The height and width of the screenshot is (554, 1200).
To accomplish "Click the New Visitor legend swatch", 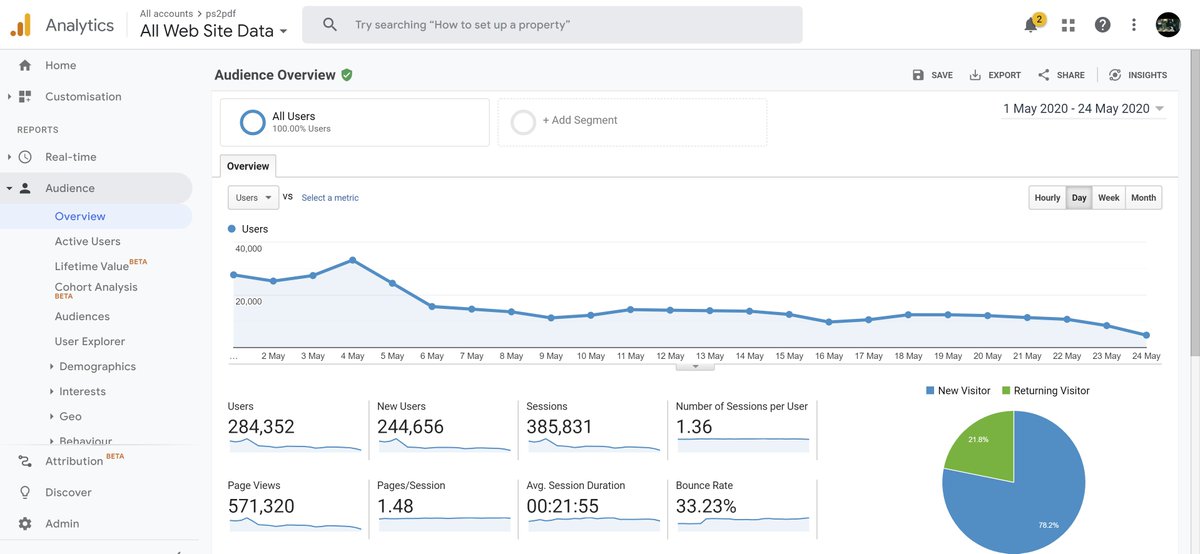I will coord(929,391).
